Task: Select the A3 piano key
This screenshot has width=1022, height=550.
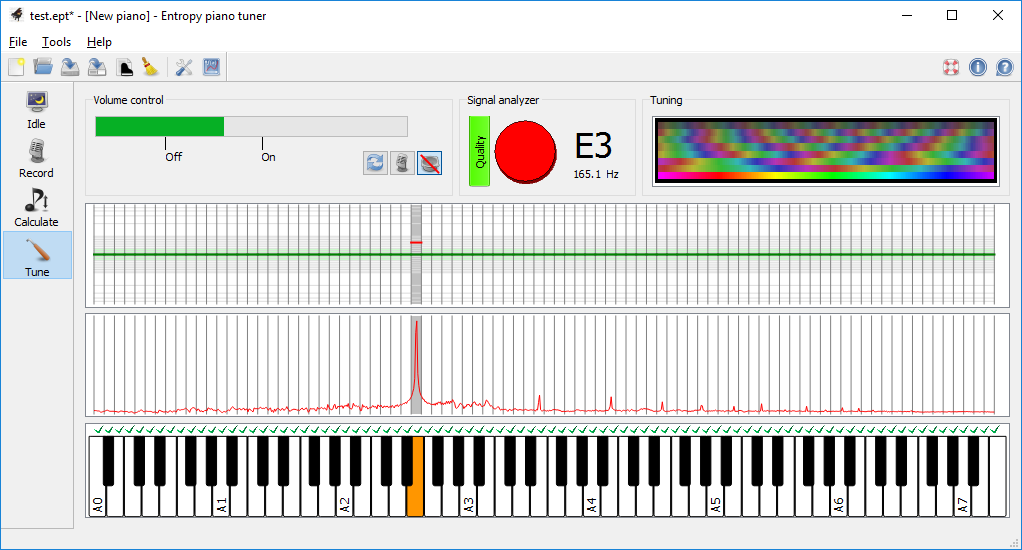Action: (468, 502)
